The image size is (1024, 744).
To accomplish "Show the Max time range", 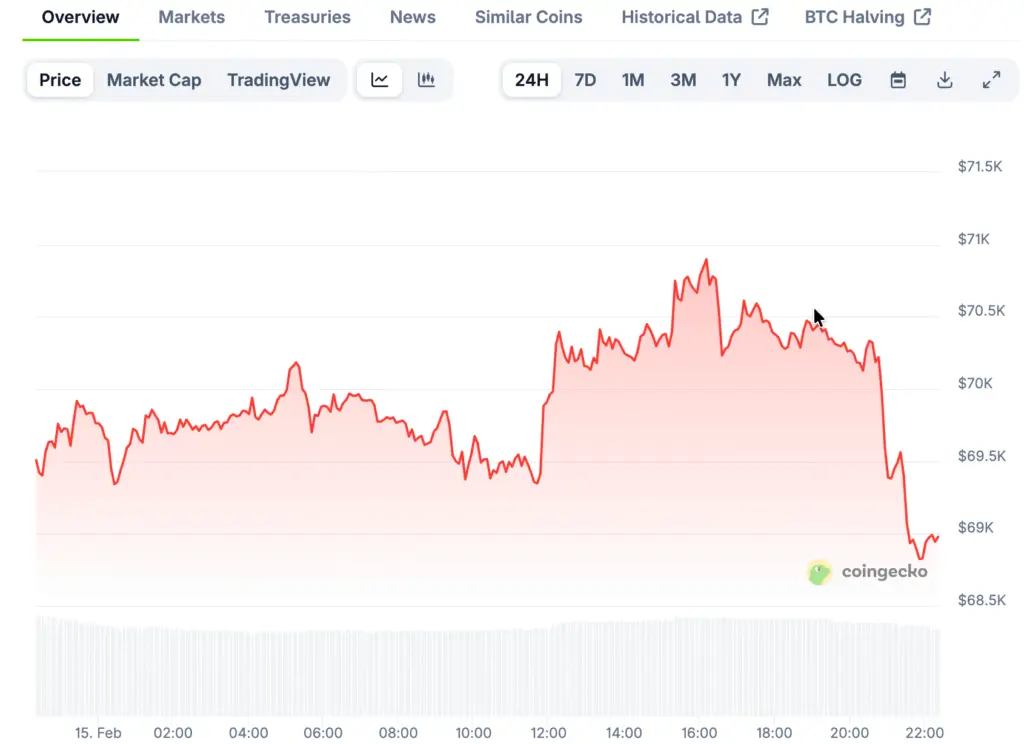I will click(784, 80).
